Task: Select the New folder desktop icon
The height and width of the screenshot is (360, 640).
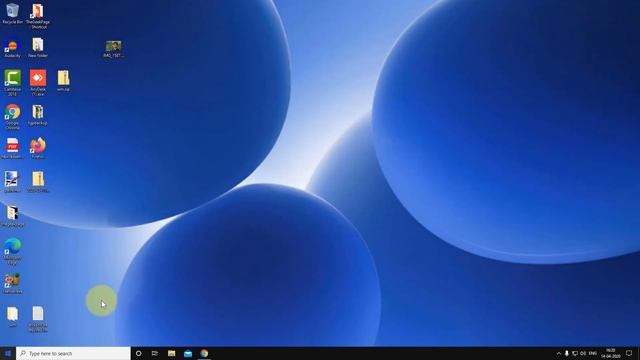Action: (x=38, y=47)
